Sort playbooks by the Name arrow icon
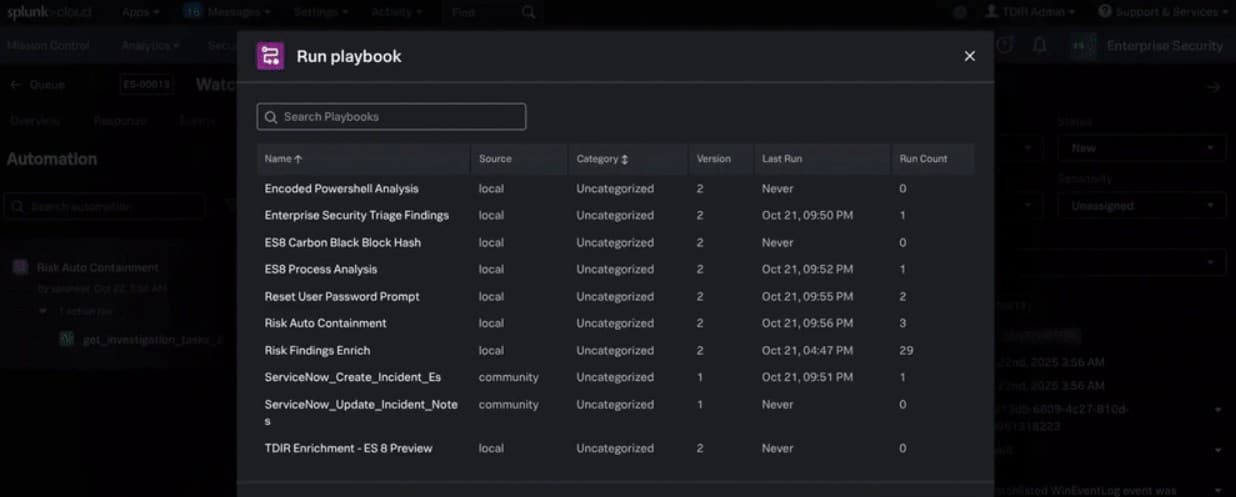This screenshot has width=1236, height=497. [x=298, y=159]
